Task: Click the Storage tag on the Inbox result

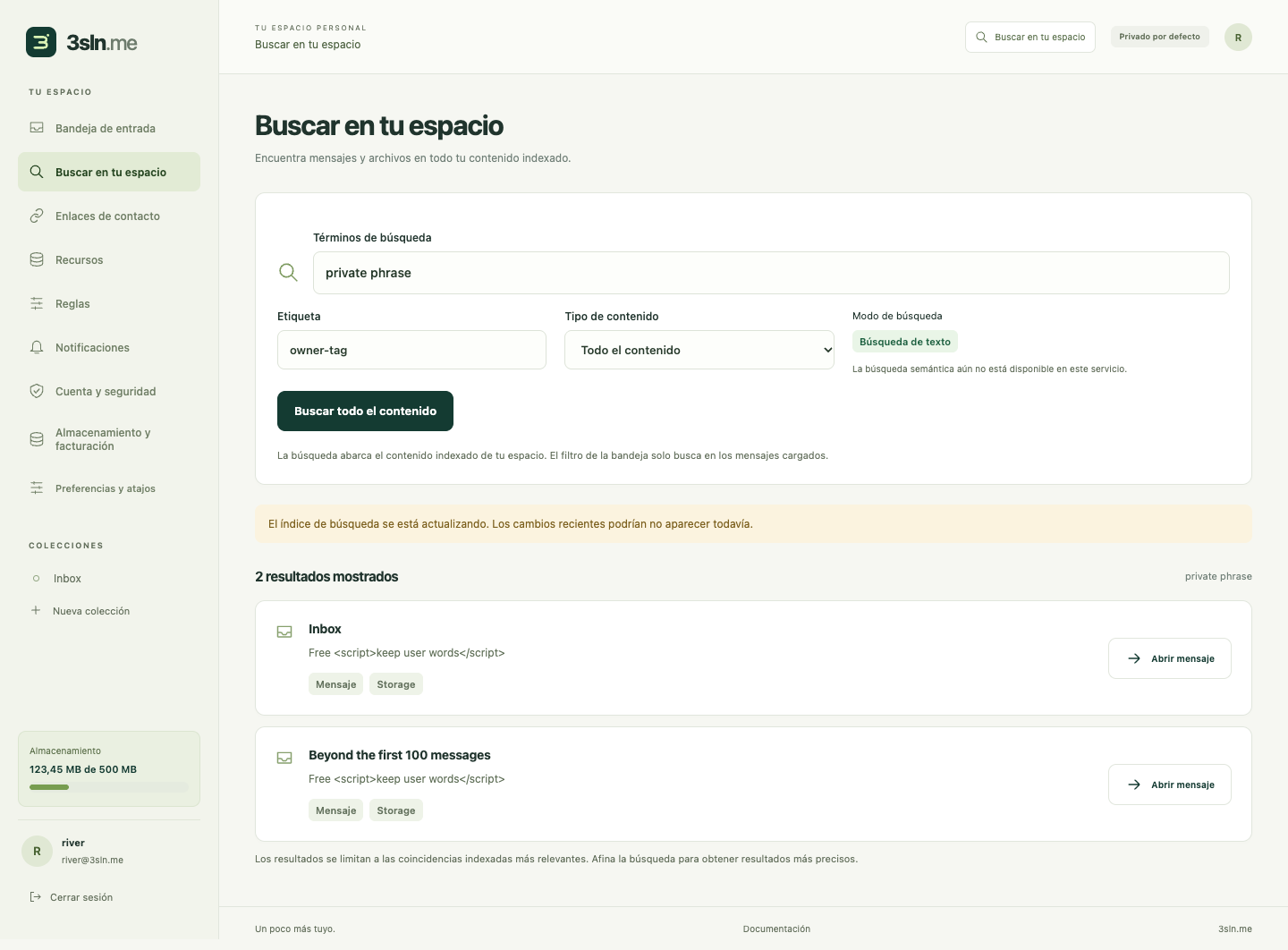Action: 396,684
